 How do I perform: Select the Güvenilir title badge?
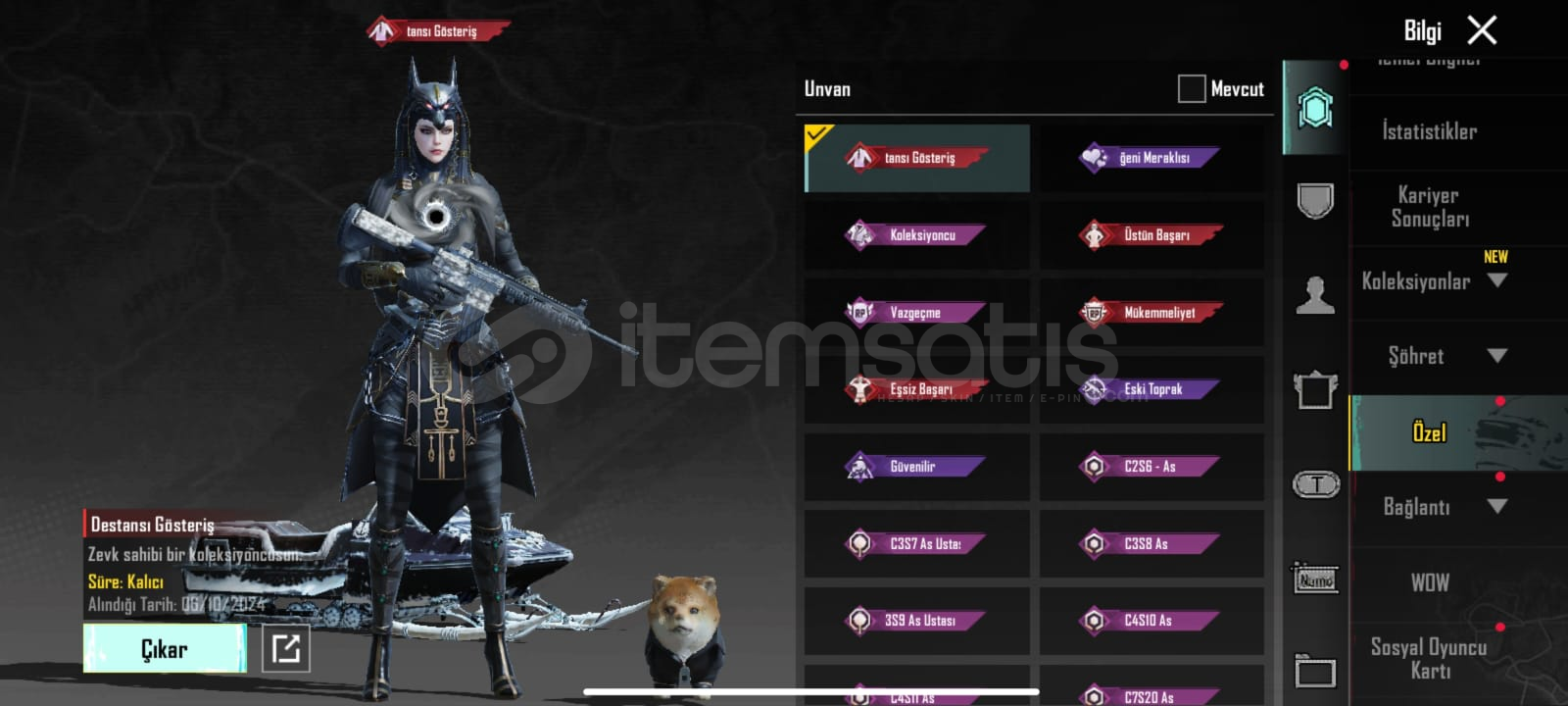916,467
